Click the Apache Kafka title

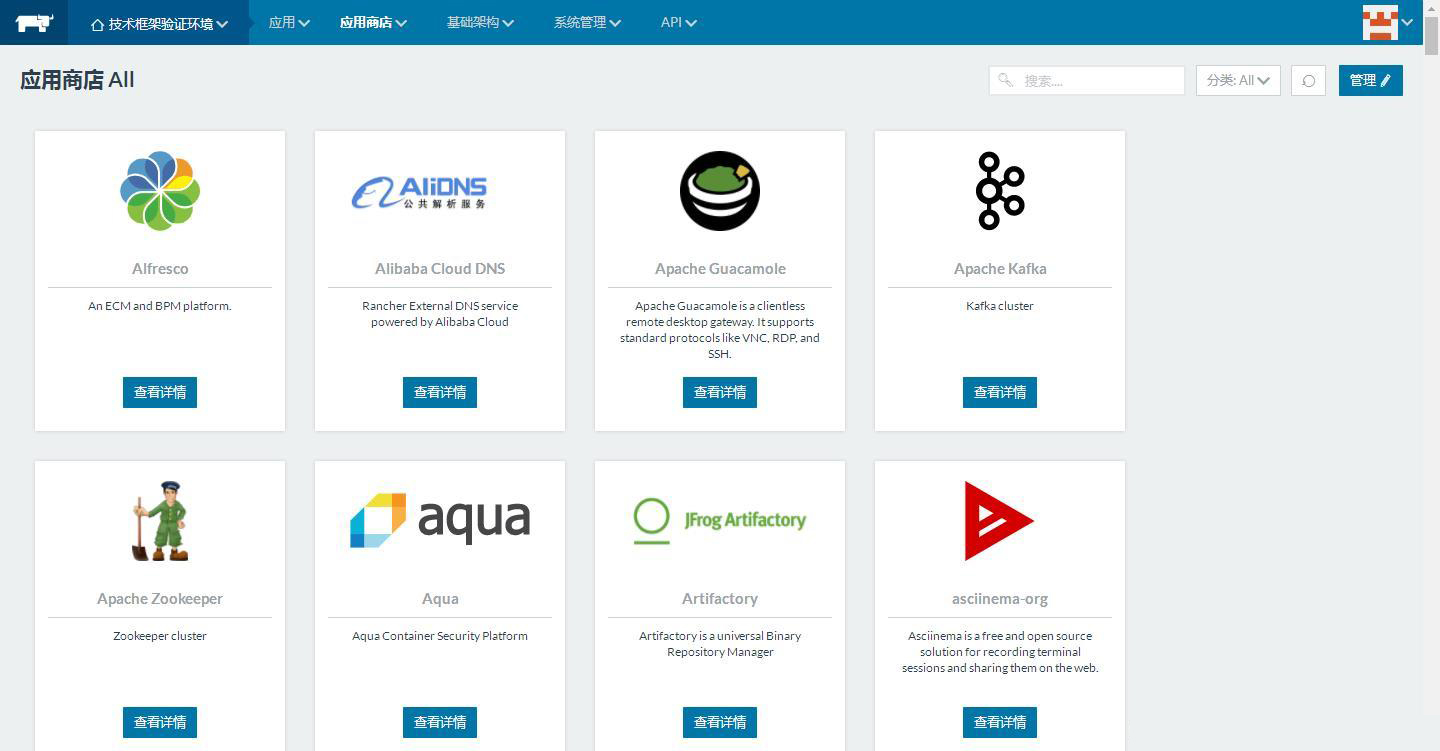click(1000, 268)
